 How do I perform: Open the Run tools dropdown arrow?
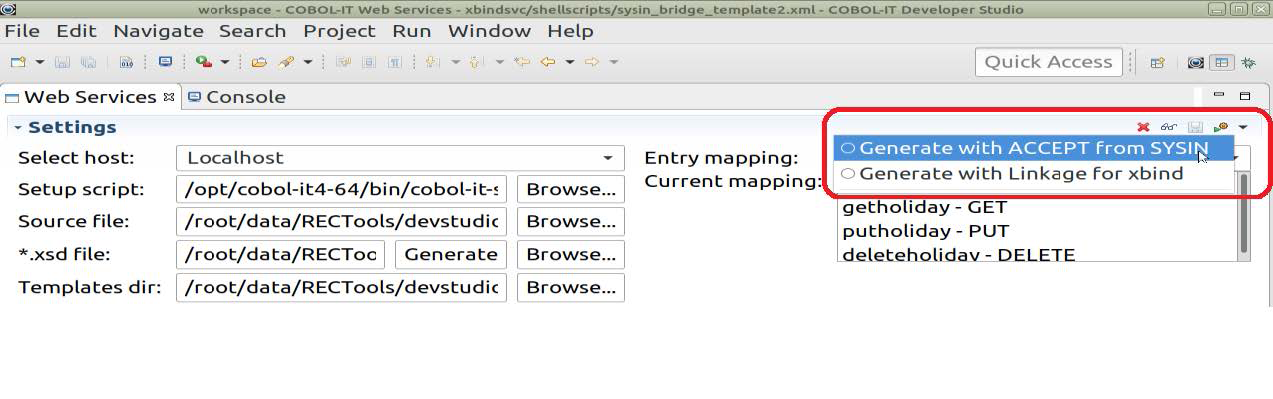pos(225,62)
